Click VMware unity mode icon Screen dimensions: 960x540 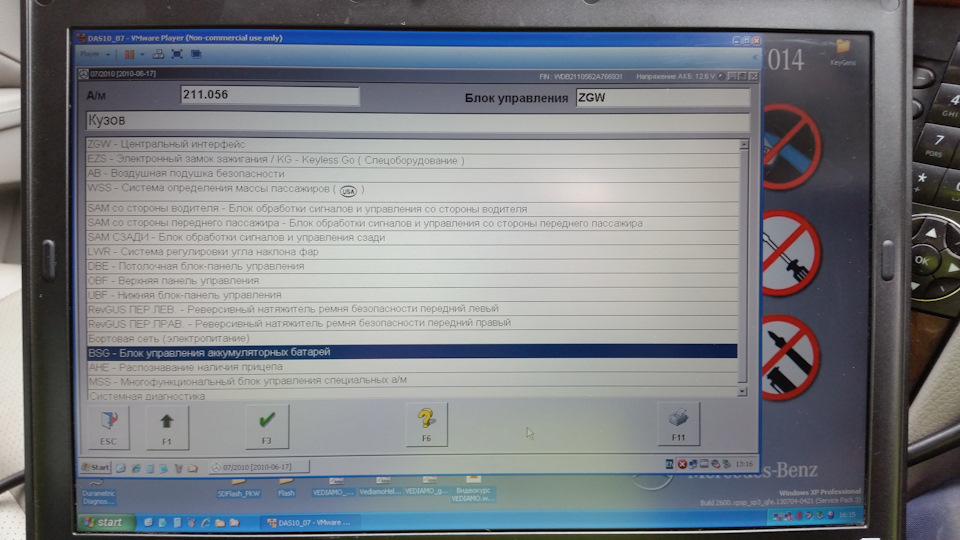(x=196, y=54)
